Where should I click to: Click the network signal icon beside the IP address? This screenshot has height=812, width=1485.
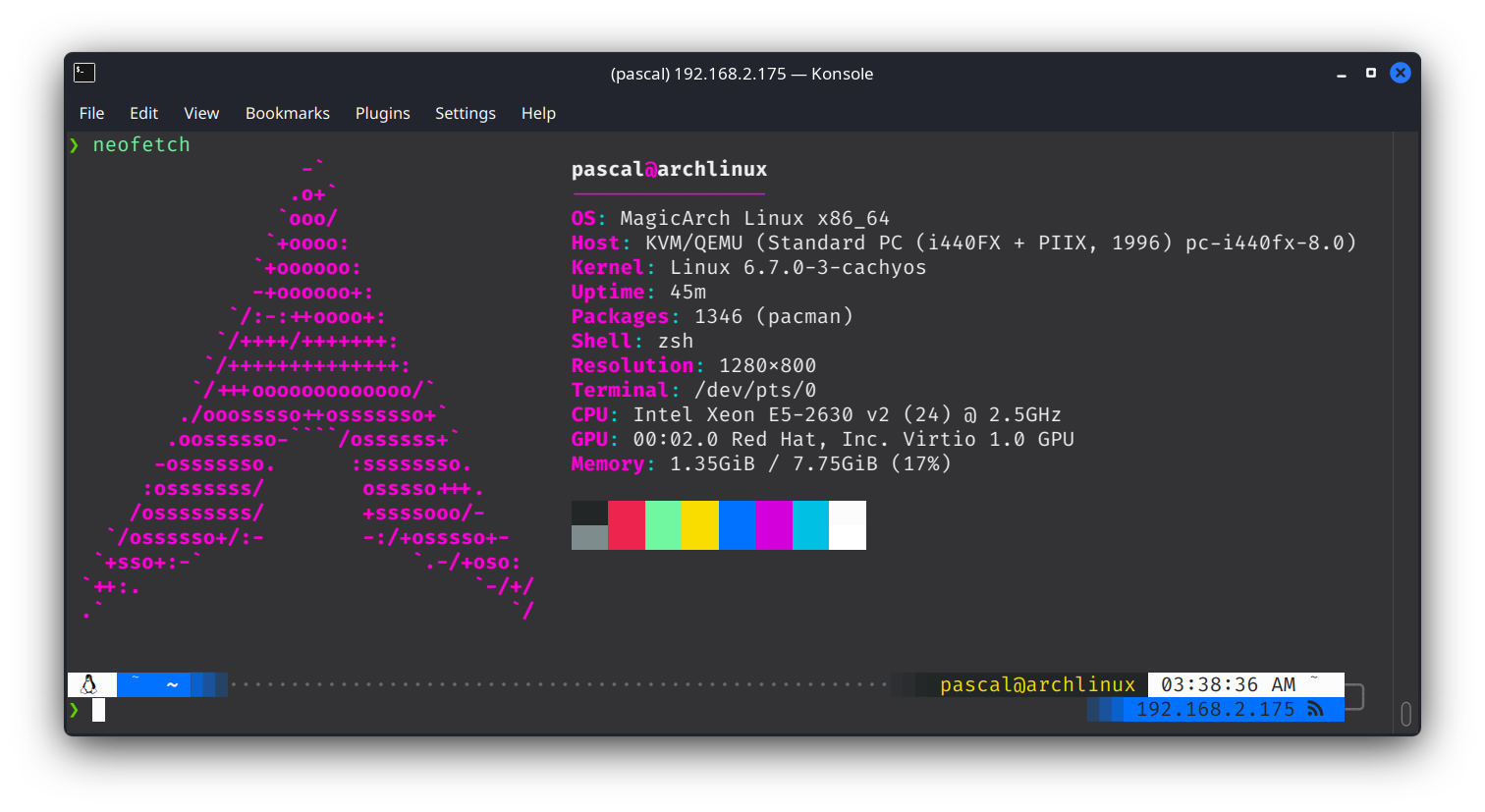click(1315, 709)
